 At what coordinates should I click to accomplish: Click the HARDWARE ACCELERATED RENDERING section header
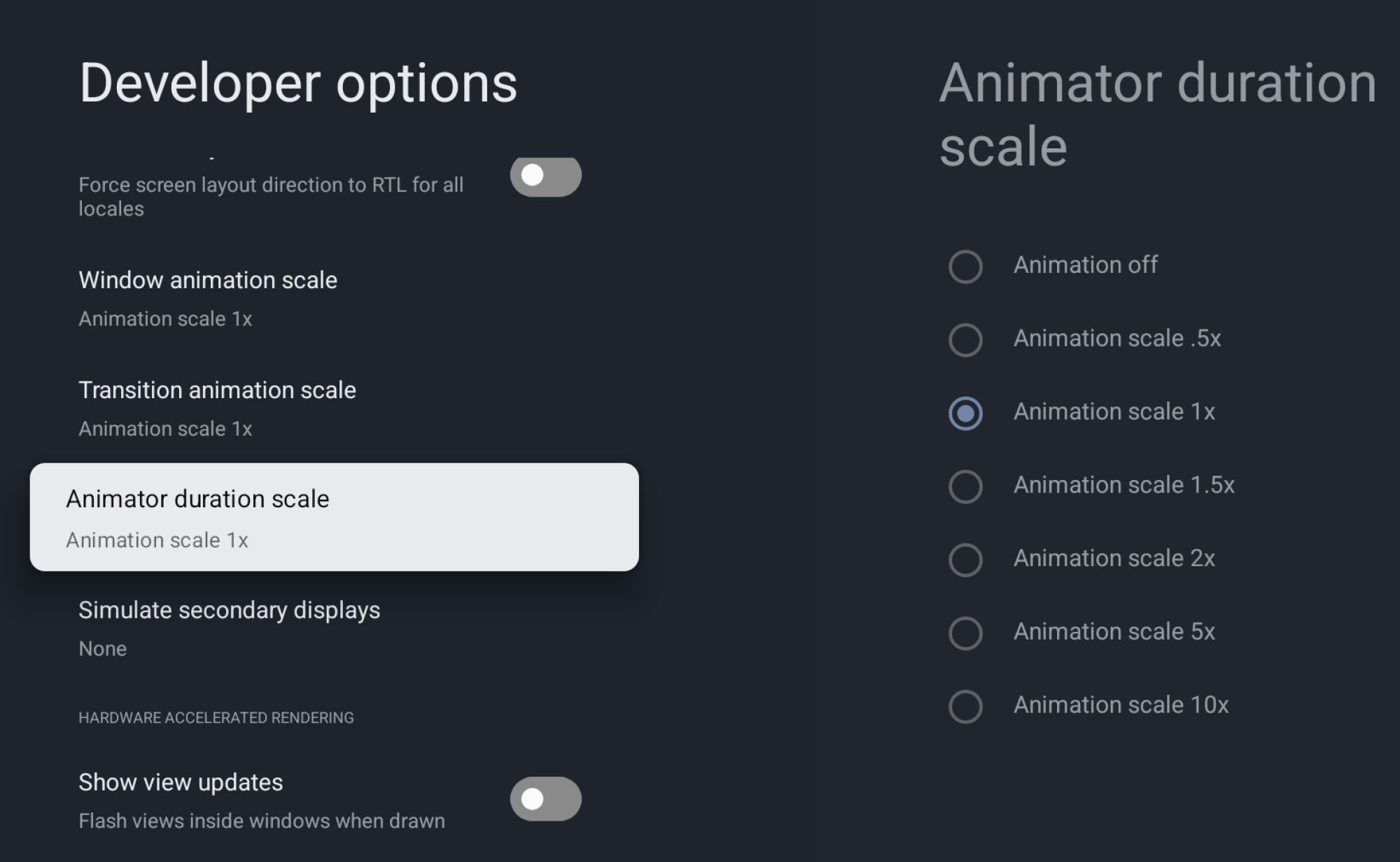216,717
